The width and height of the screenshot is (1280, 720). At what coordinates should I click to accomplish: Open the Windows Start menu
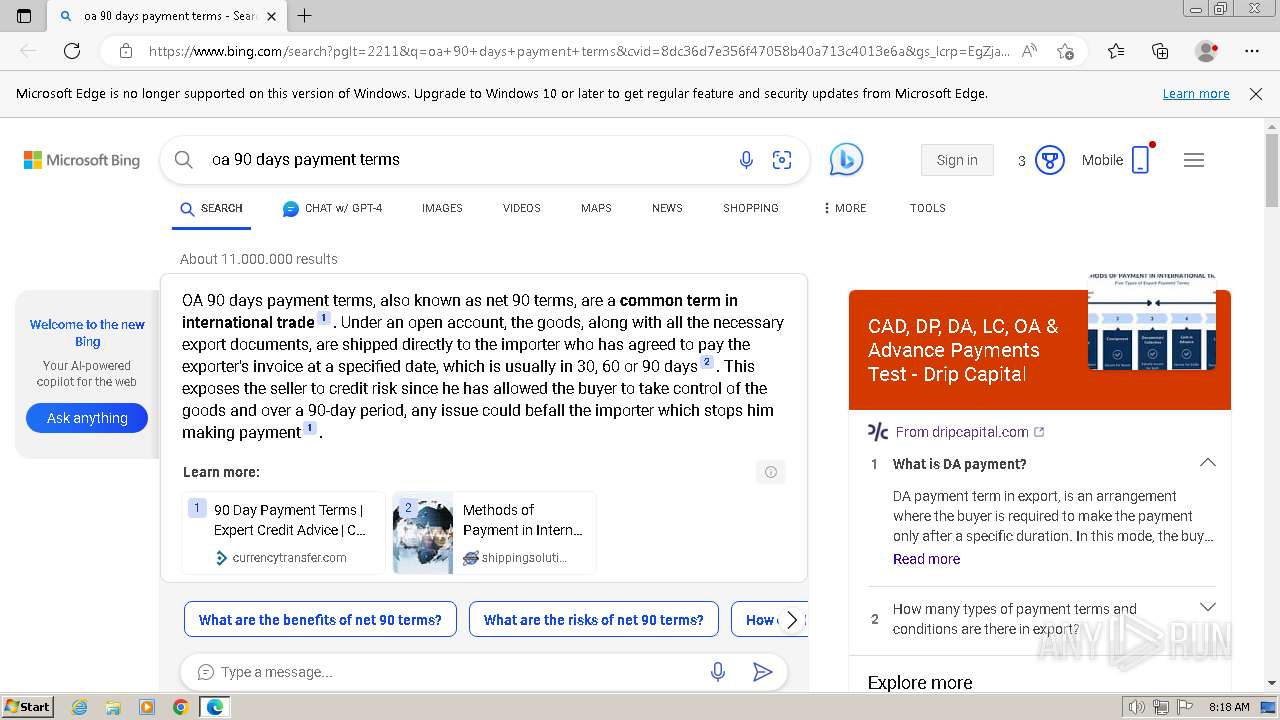28,707
